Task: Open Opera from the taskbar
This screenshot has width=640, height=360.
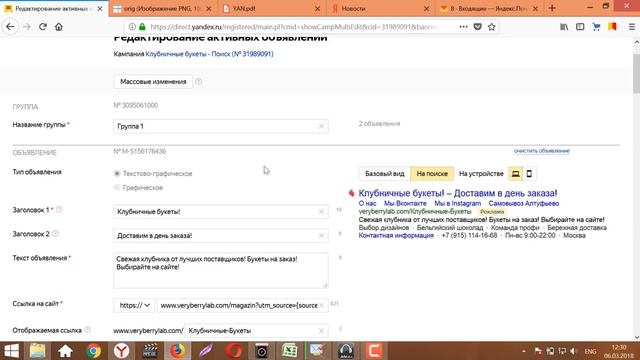Action: (x=234, y=351)
